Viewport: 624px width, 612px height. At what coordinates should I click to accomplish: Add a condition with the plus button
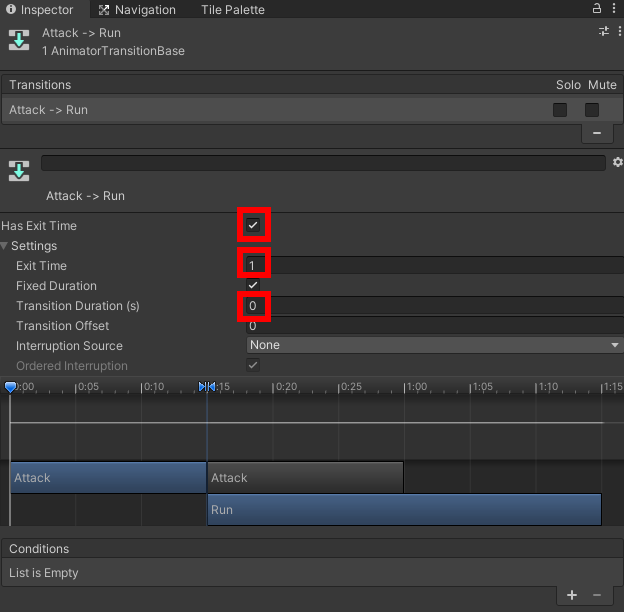tap(572, 595)
